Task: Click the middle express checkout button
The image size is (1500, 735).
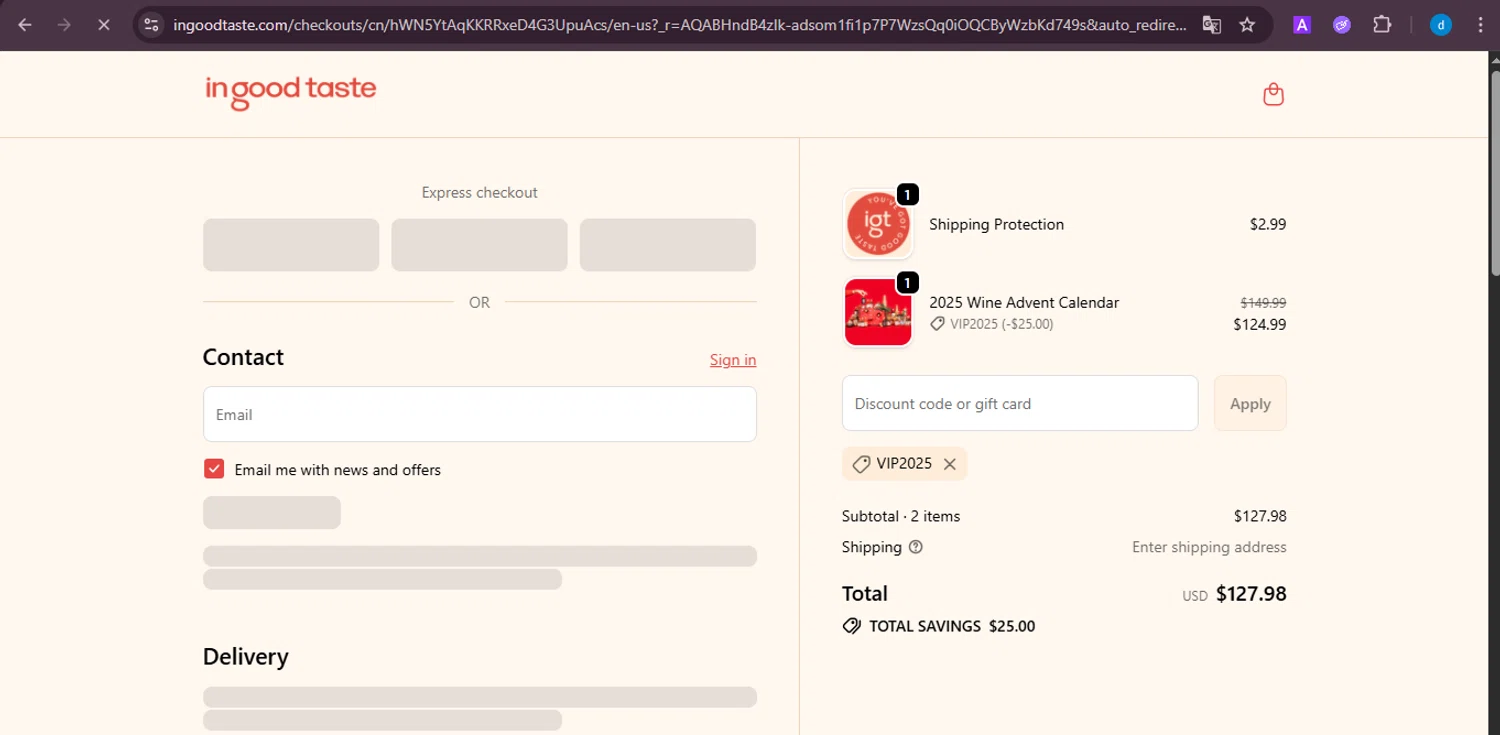Action: coord(479,245)
